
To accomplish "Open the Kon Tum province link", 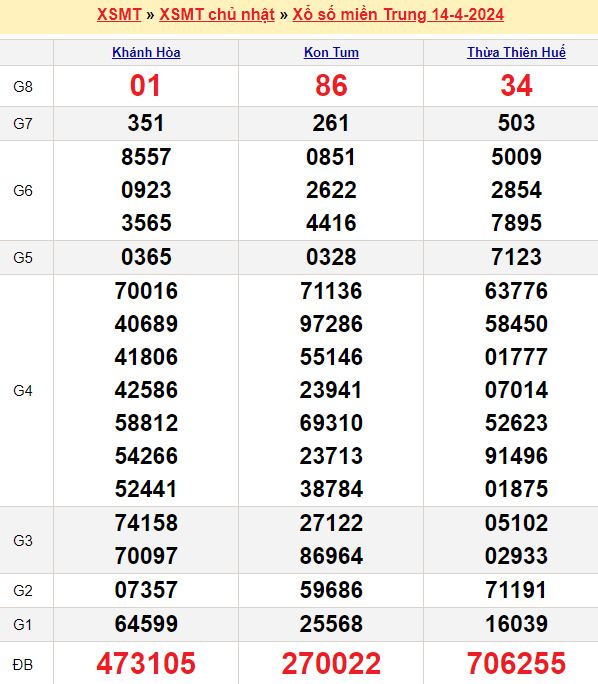I will point(331,52).
